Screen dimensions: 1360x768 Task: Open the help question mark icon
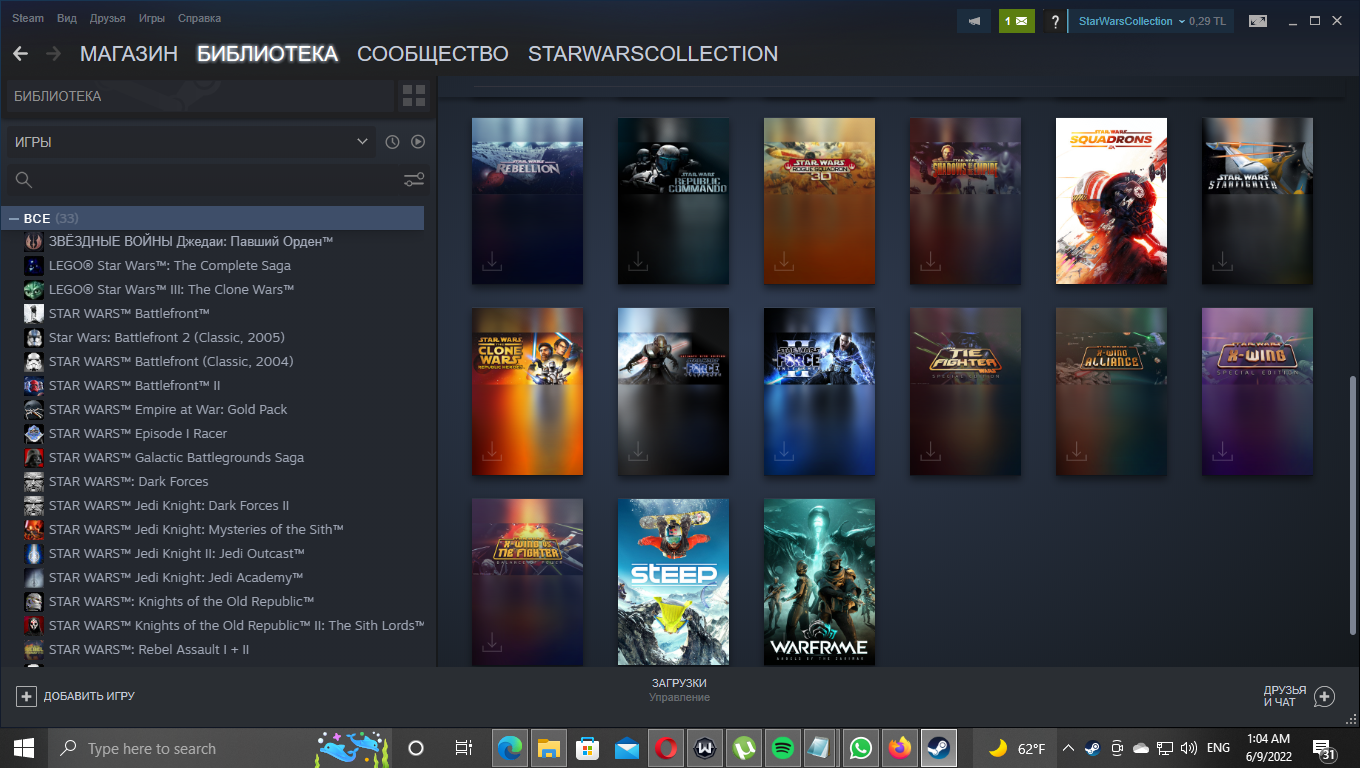click(1055, 21)
